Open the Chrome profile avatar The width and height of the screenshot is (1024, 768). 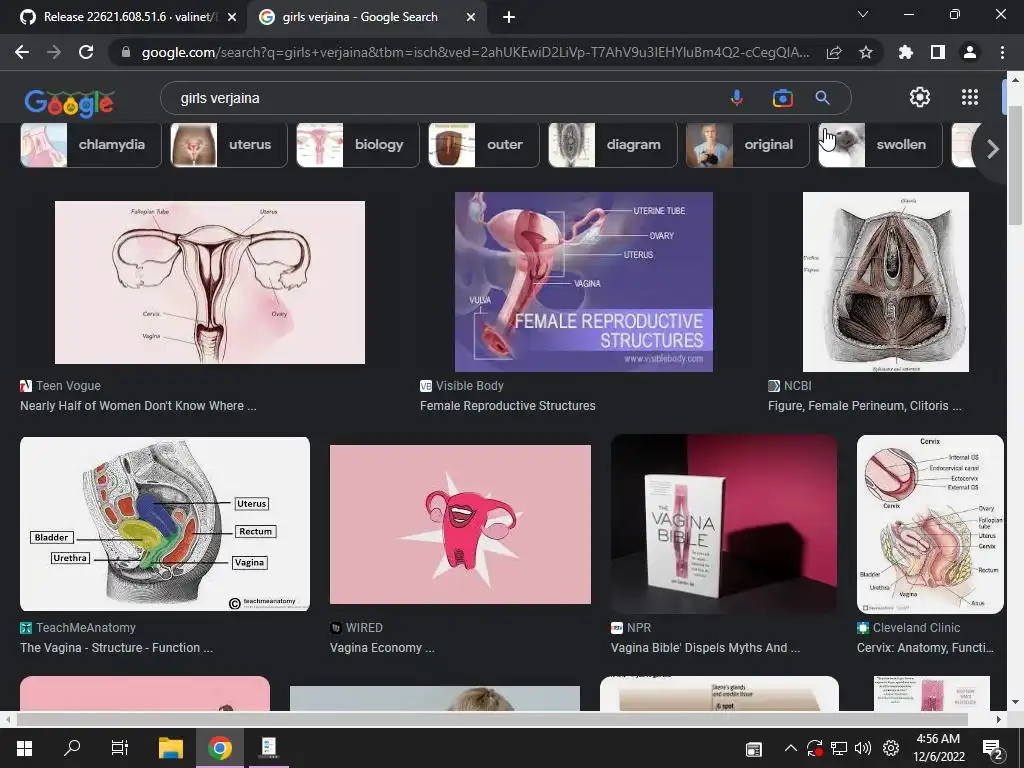pos(970,52)
